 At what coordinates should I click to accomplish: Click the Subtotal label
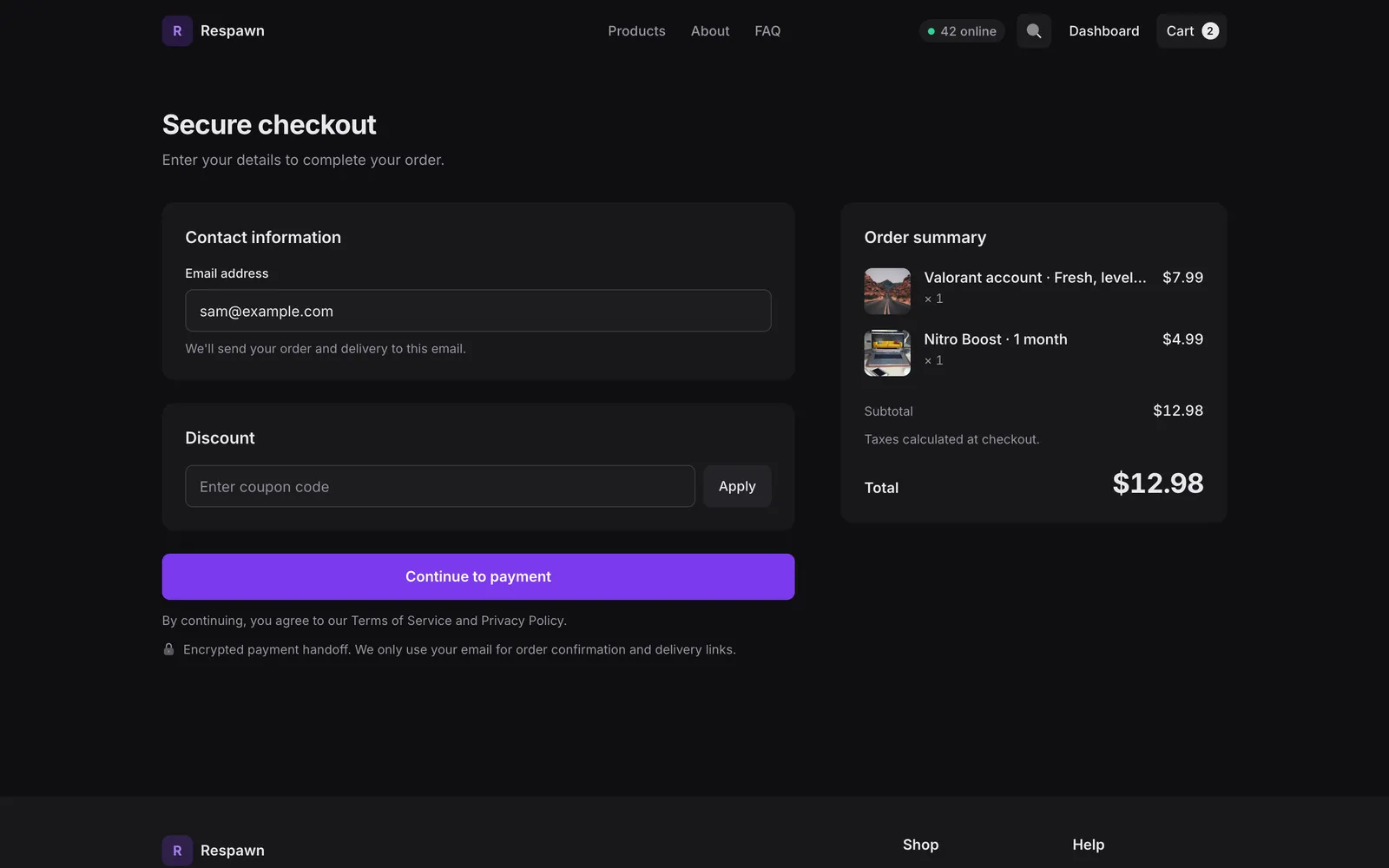point(888,411)
